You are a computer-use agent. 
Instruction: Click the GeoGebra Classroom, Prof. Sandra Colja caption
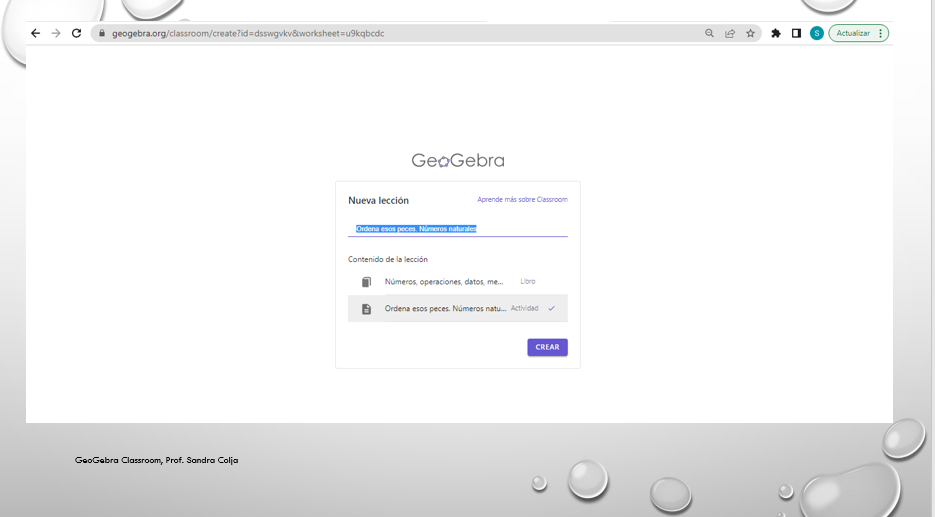[x=157, y=460]
